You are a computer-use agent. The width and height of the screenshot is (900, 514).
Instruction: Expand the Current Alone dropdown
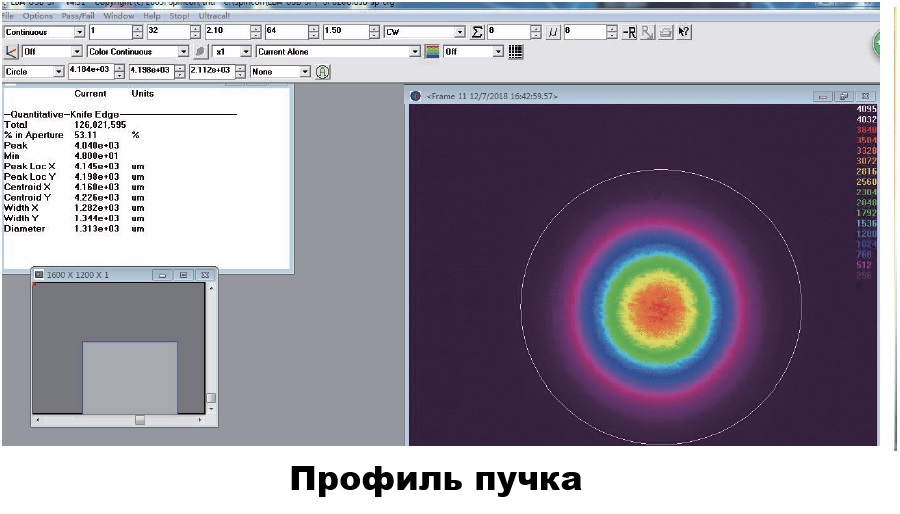(x=414, y=51)
